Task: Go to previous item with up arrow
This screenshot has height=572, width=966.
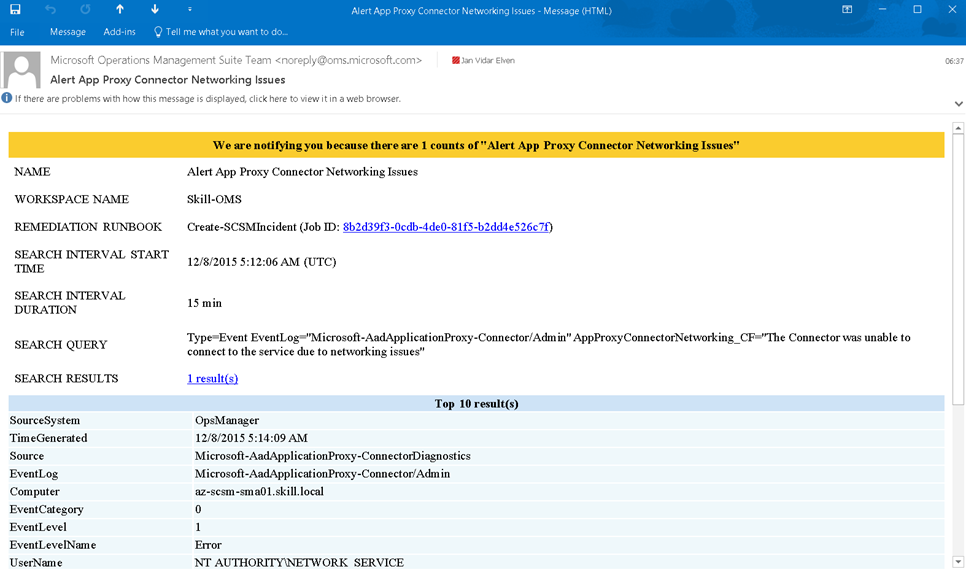Action: click(x=120, y=9)
